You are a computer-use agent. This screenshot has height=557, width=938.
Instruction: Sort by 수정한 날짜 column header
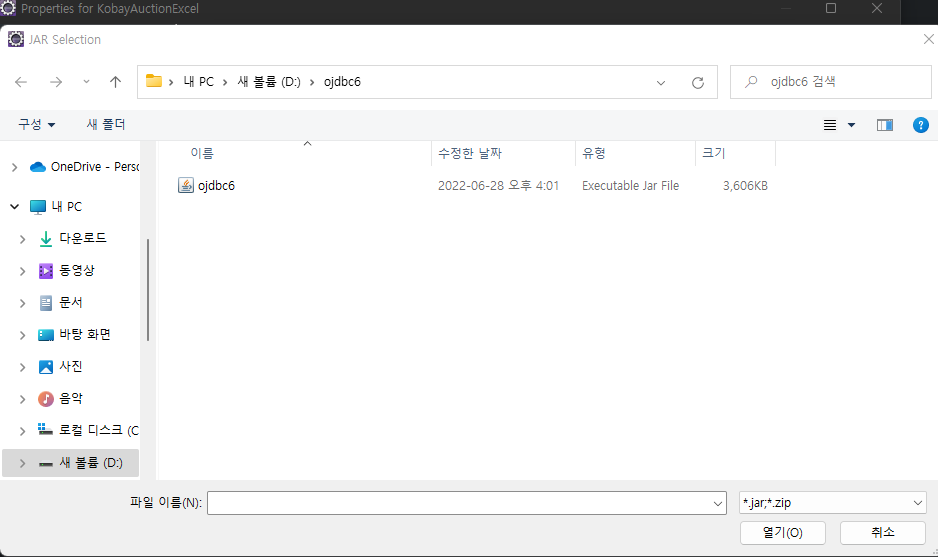[x=470, y=153]
